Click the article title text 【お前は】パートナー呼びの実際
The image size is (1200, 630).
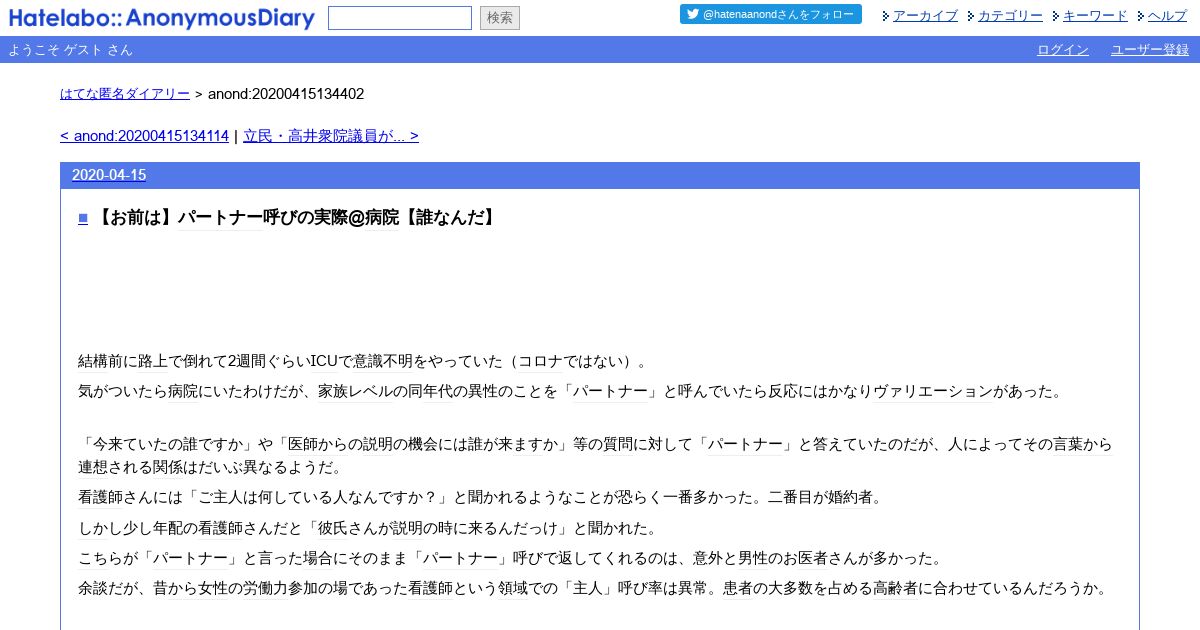click(298, 218)
